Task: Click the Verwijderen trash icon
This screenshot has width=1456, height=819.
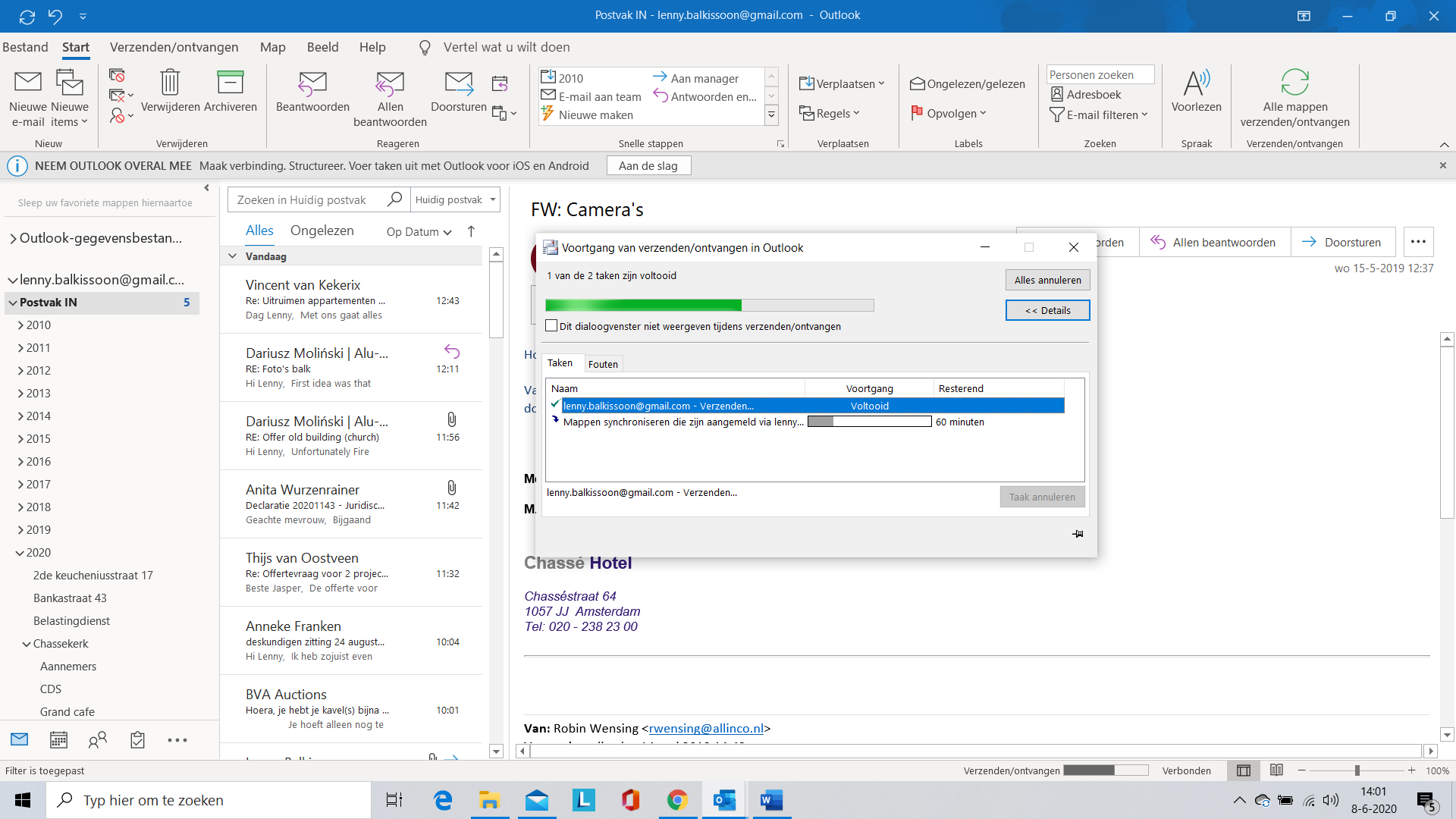Action: (170, 82)
